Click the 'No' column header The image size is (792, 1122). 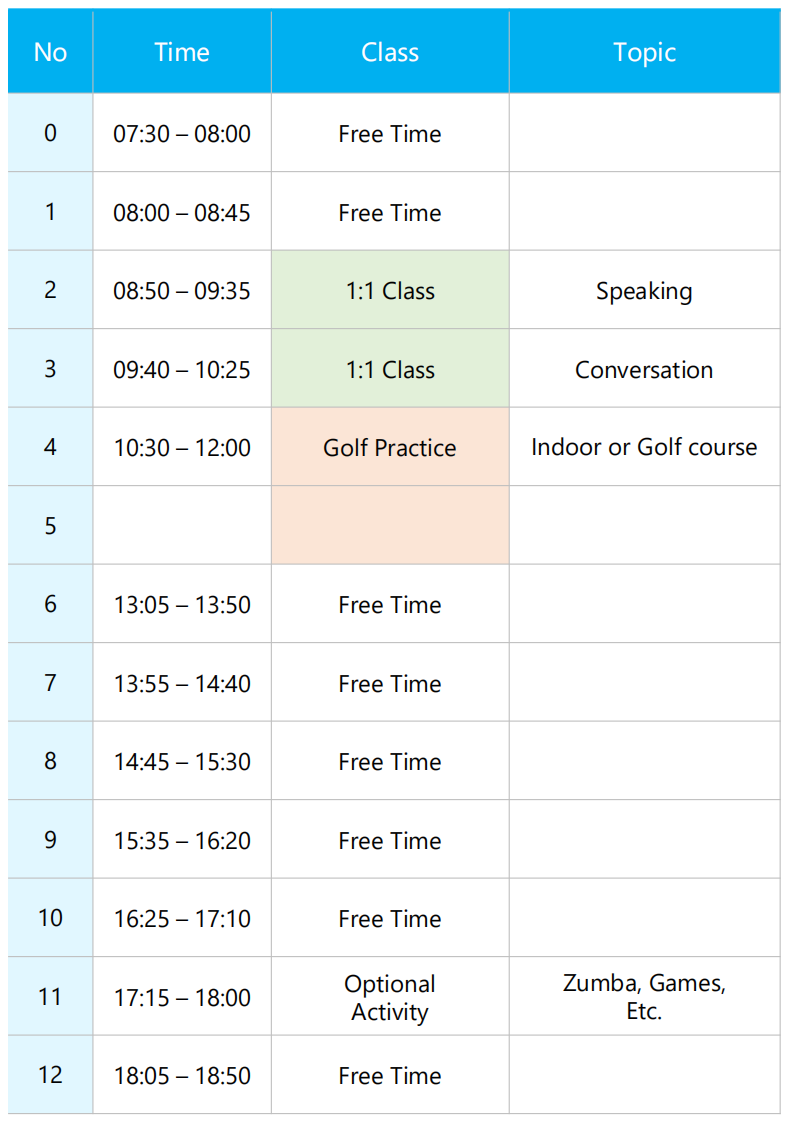(50, 52)
